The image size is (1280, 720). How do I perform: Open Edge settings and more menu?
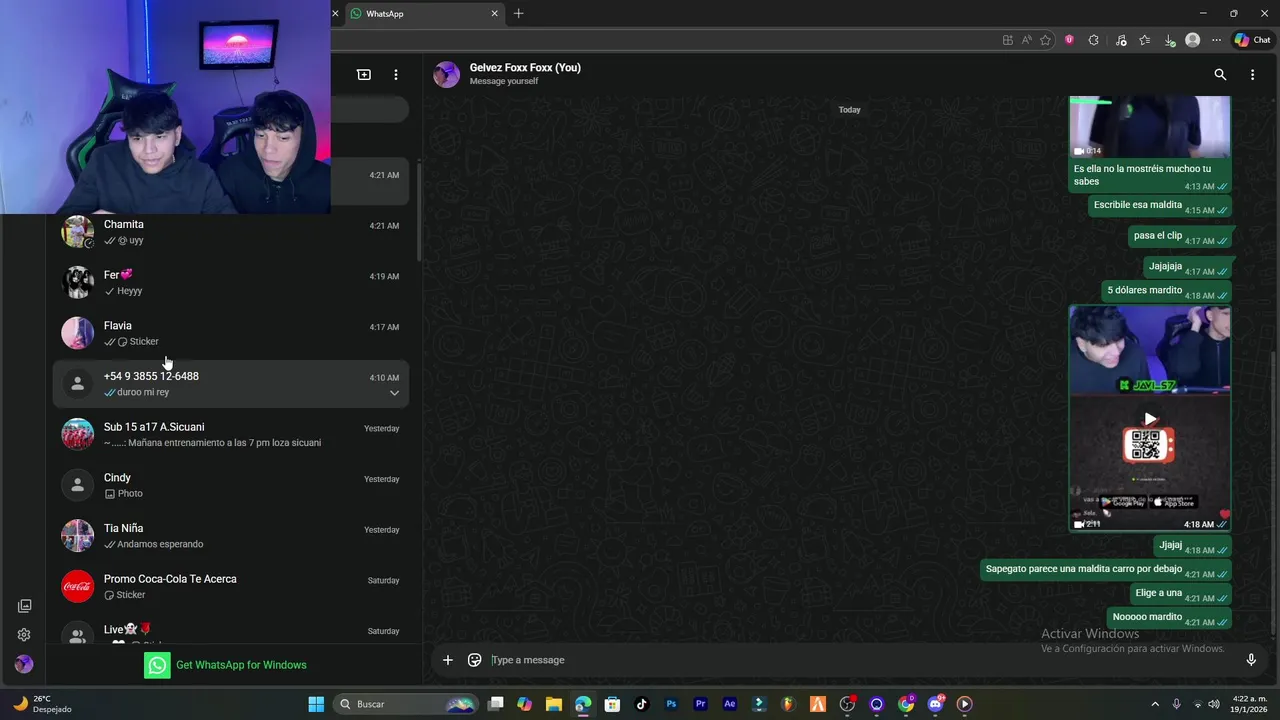pyautogui.click(x=1216, y=40)
